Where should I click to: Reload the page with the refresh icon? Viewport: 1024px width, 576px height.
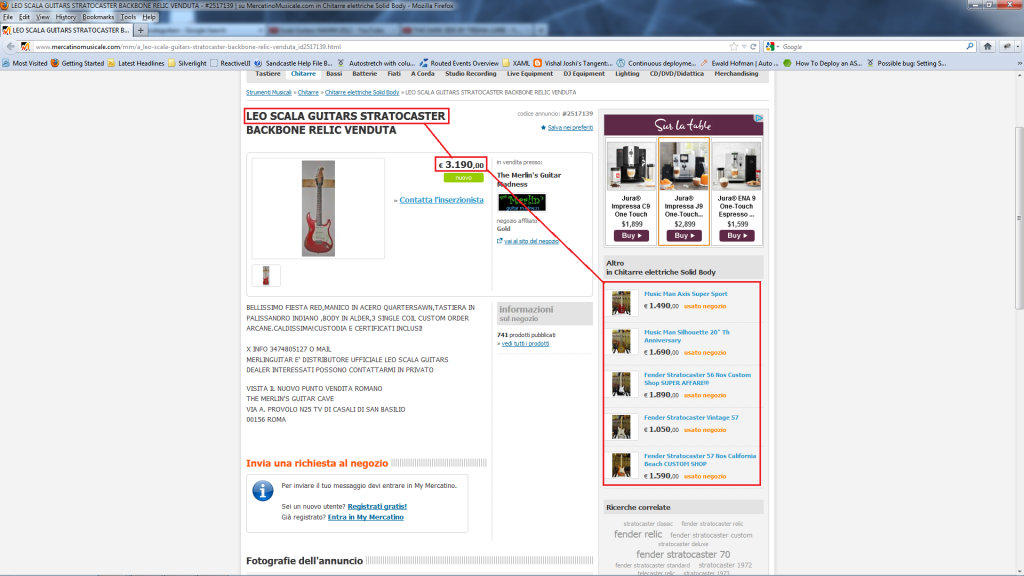(753, 46)
